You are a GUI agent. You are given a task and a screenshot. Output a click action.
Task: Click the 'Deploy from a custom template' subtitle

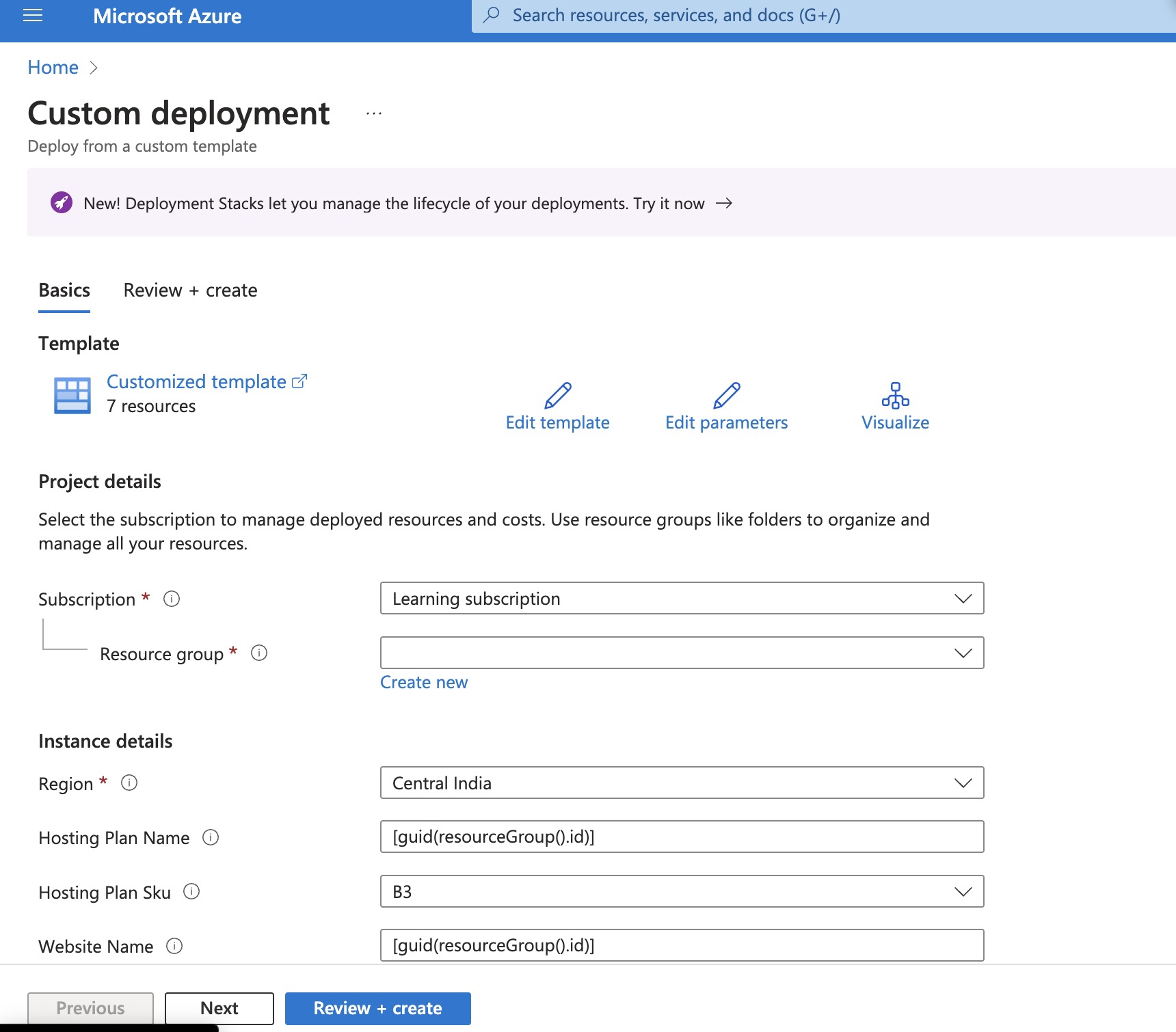142,146
